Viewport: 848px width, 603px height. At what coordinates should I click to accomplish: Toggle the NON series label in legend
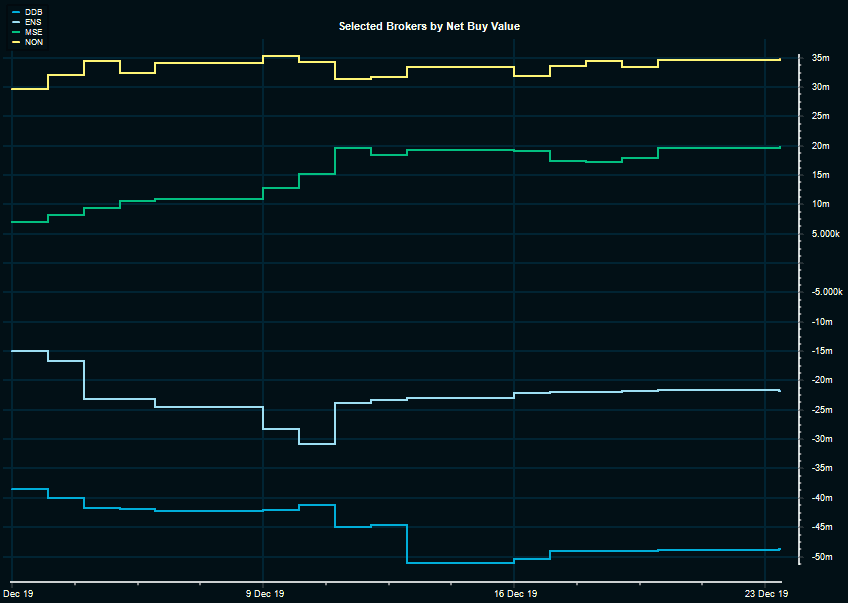coord(33,42)
